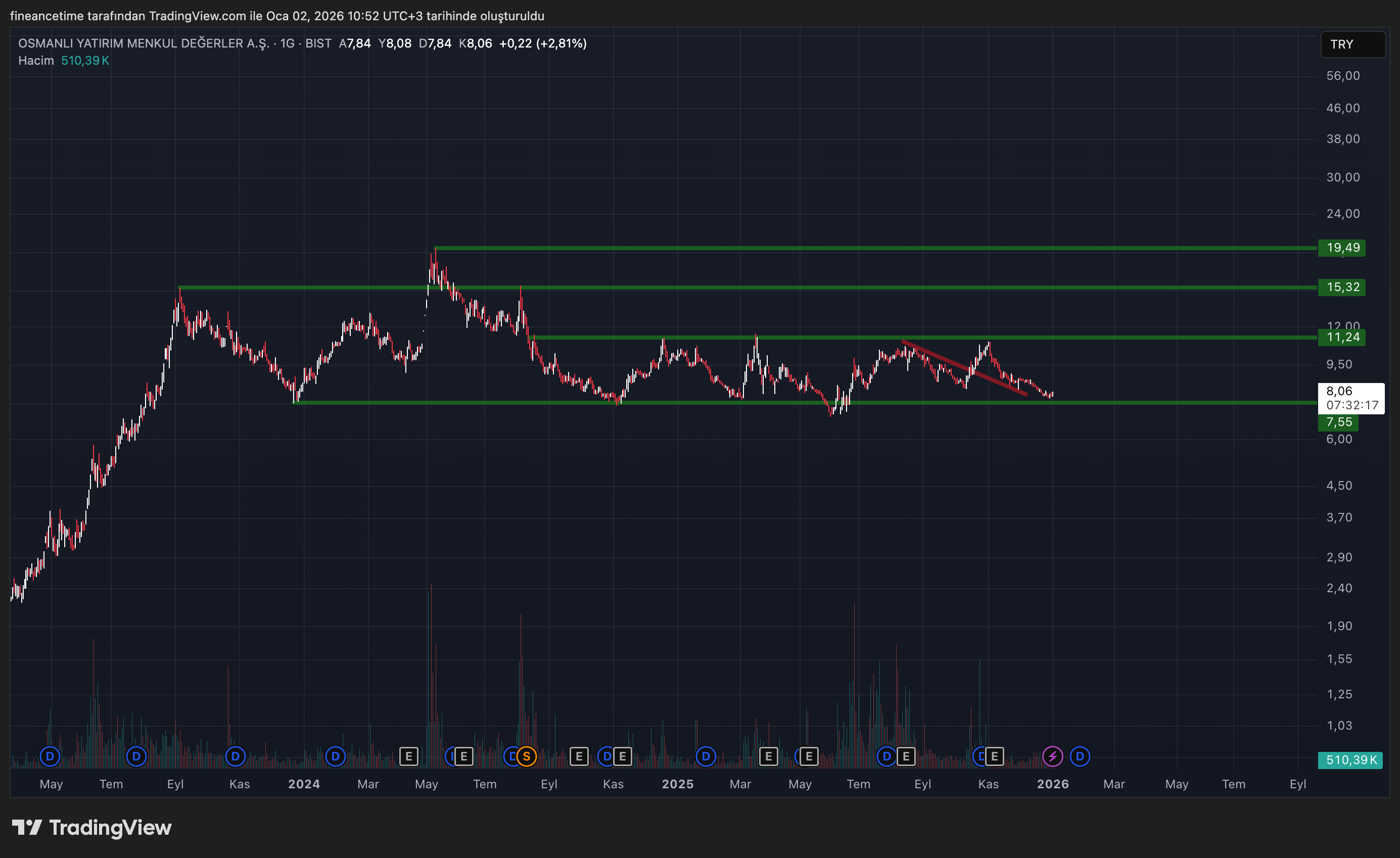Click the 510,39K volume axis label
Viewport: 1400px width, 858px height.
[x=1350, y=759]
